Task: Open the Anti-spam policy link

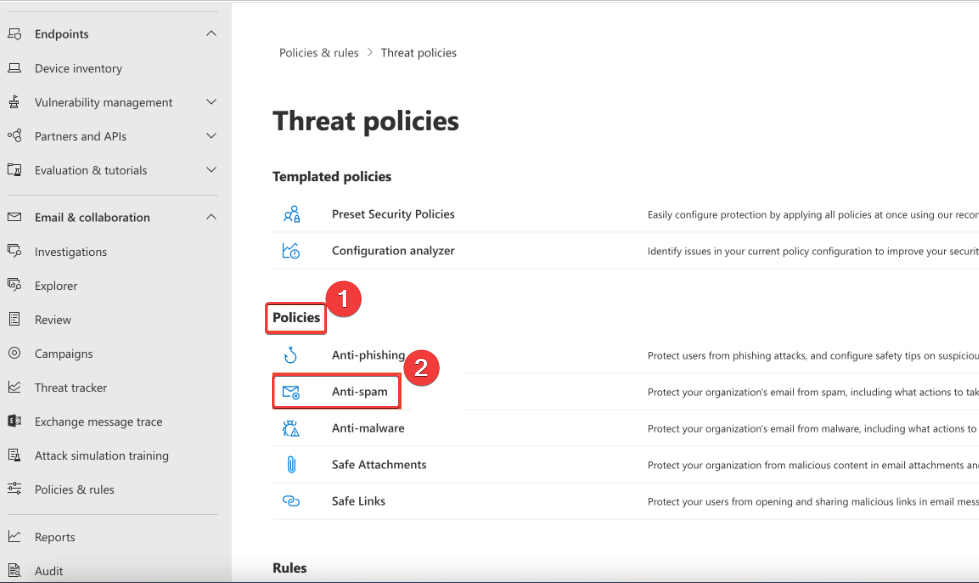Action: (x=359, y=392)
